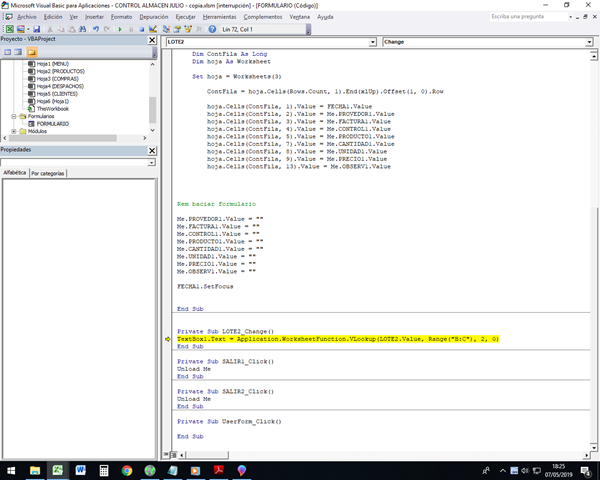Switch to the Por categorías tab
The width and height of the screenshot is (600, 480).
pos(48,173)
